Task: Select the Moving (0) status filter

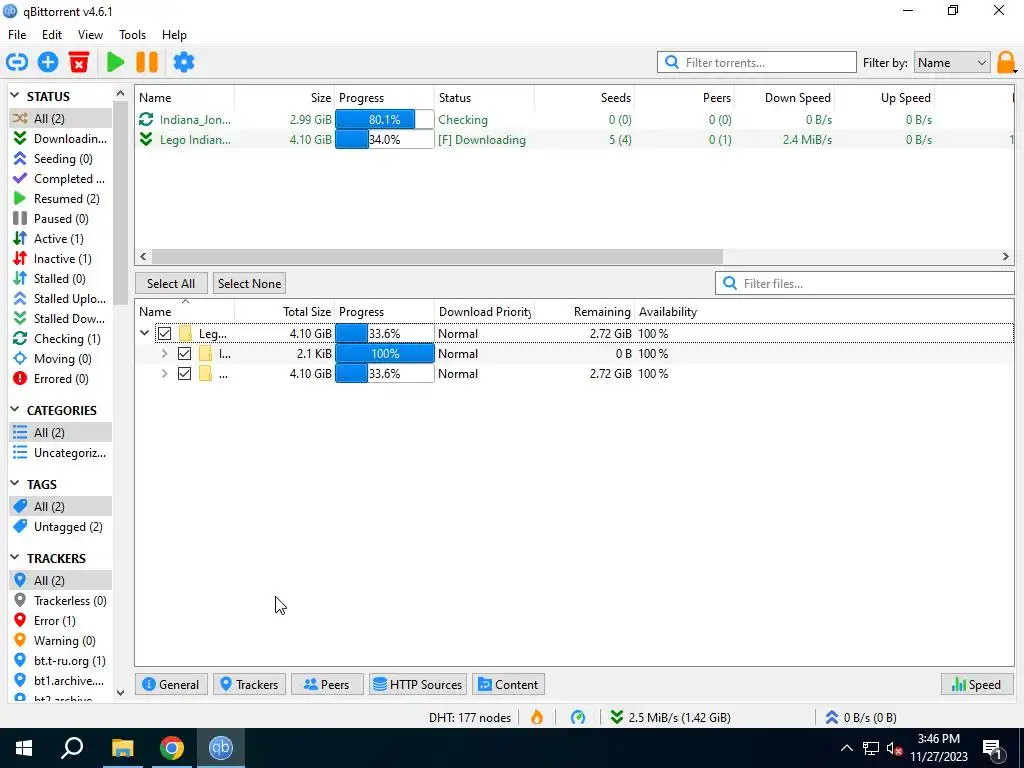Action: coord(60,359)
